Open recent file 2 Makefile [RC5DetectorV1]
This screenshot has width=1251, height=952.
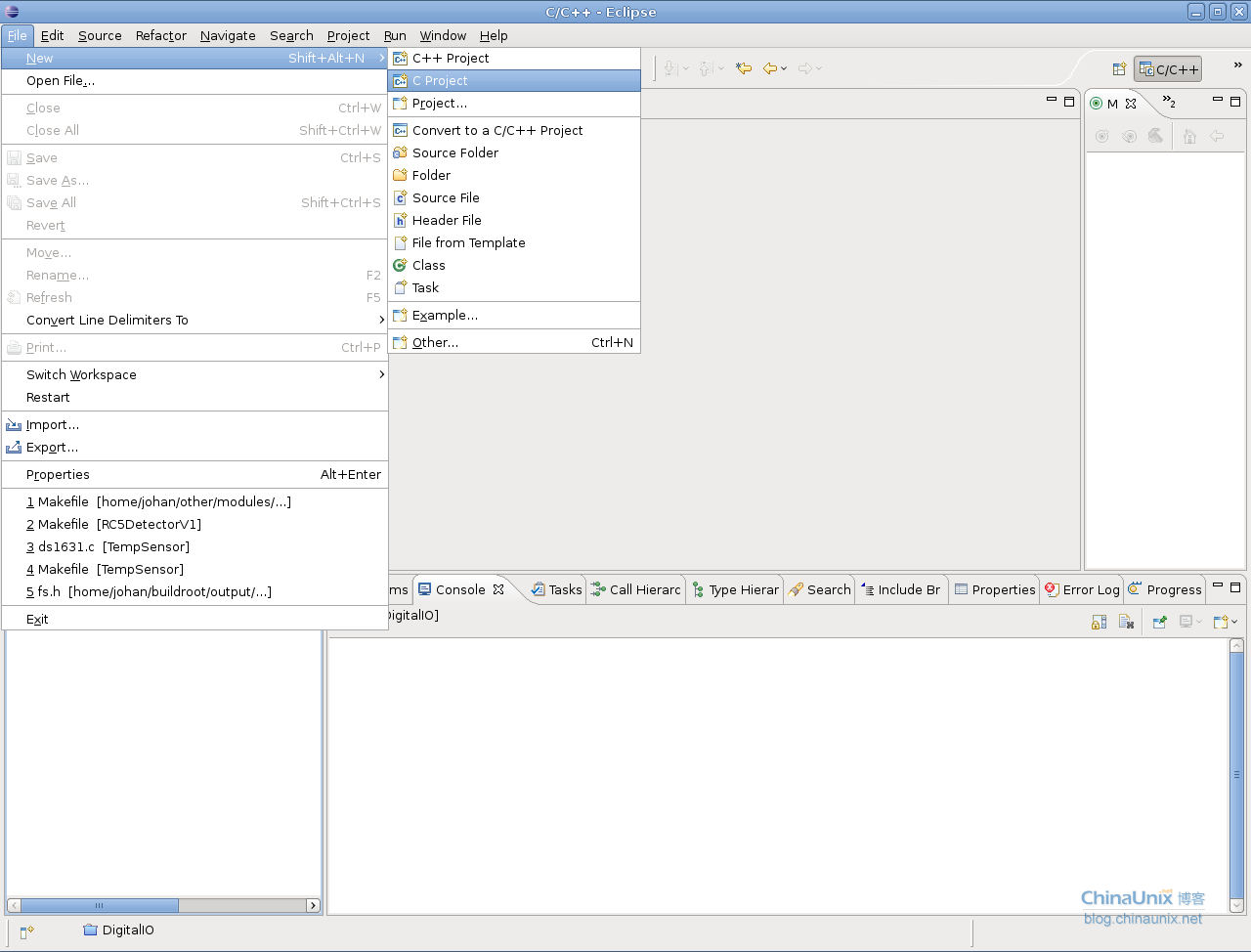click(194, 524)
